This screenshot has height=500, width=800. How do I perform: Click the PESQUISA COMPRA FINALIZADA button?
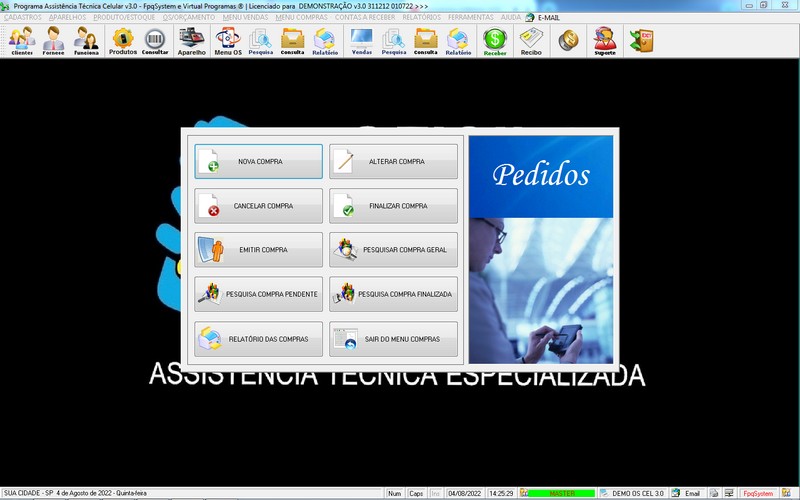click(393, 294)
